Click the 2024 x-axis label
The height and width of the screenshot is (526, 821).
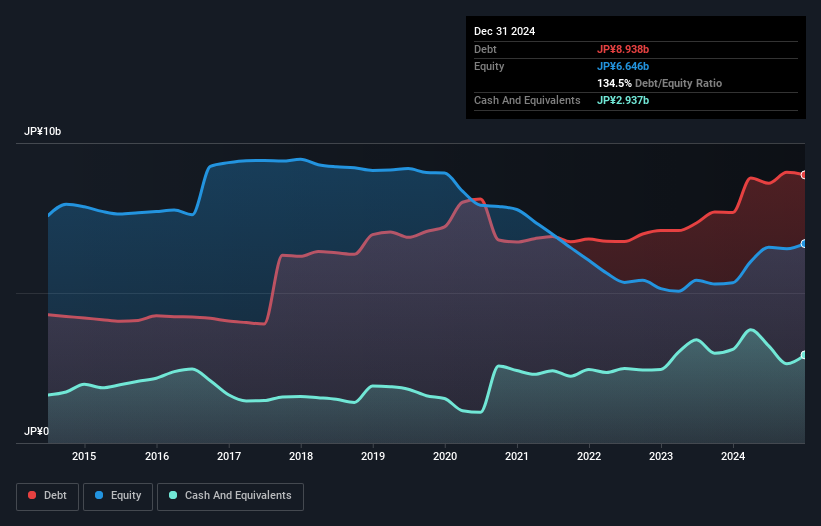point(733,456)
